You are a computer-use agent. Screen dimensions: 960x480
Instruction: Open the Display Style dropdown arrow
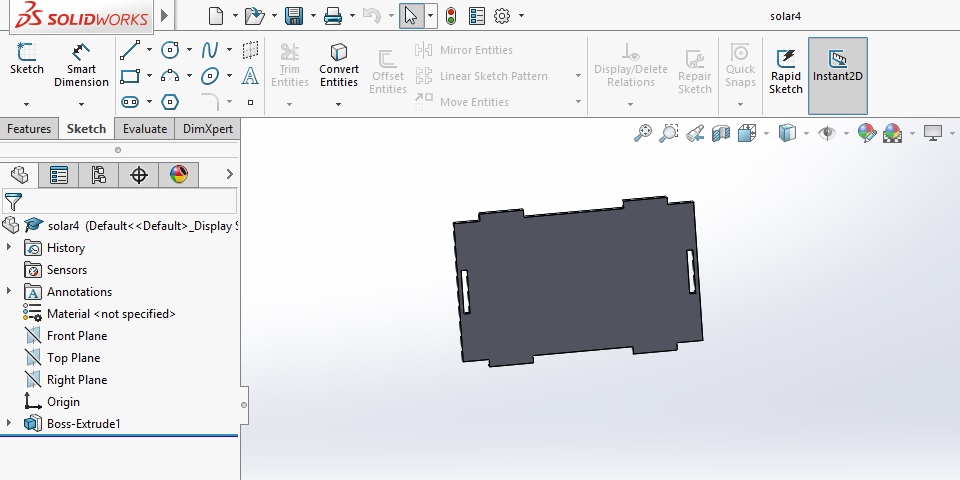tap(806, 133)
